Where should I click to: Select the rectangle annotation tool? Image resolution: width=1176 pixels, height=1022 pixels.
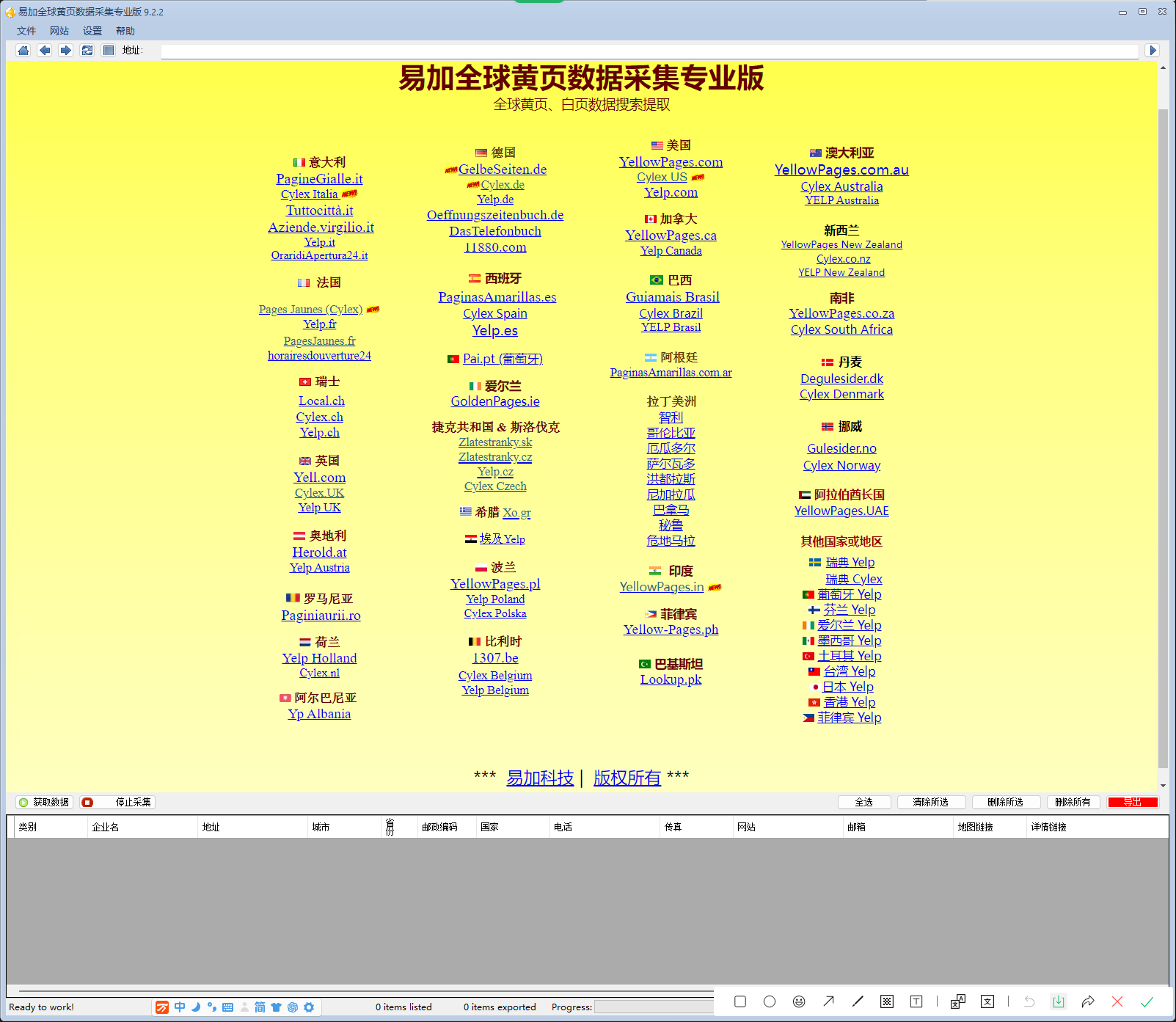pyautogui.click(x=740, y=1001)
